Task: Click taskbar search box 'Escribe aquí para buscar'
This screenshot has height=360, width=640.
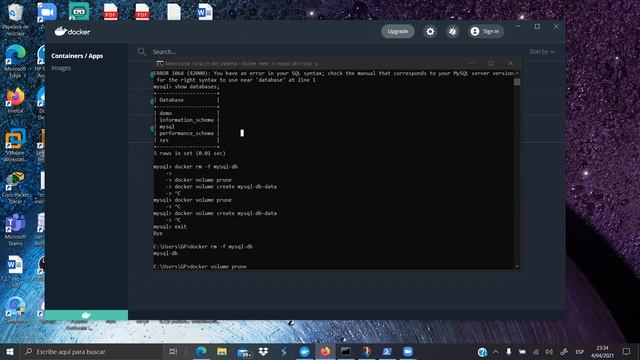Action: 92,351
